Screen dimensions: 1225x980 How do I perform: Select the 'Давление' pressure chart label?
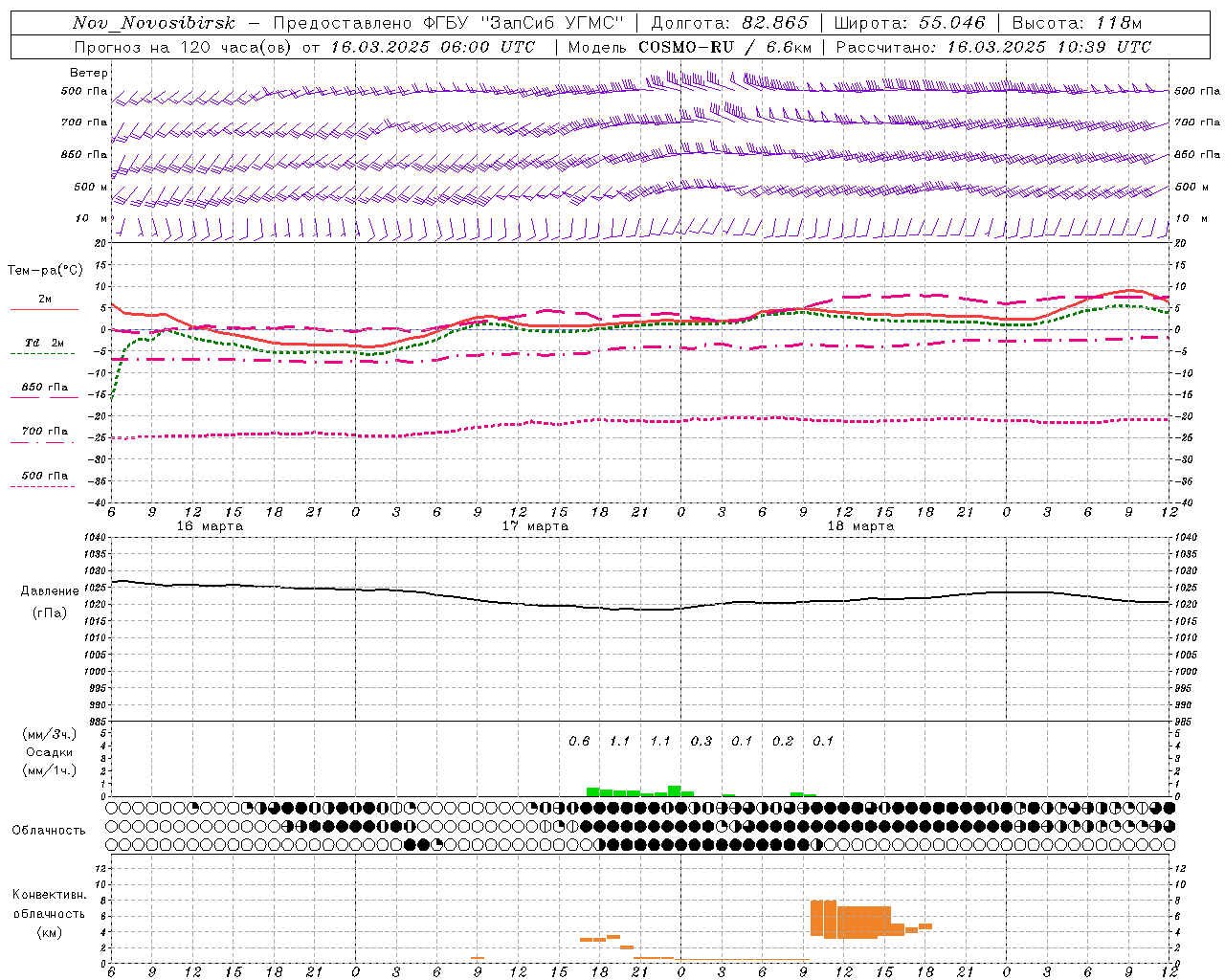50,591
